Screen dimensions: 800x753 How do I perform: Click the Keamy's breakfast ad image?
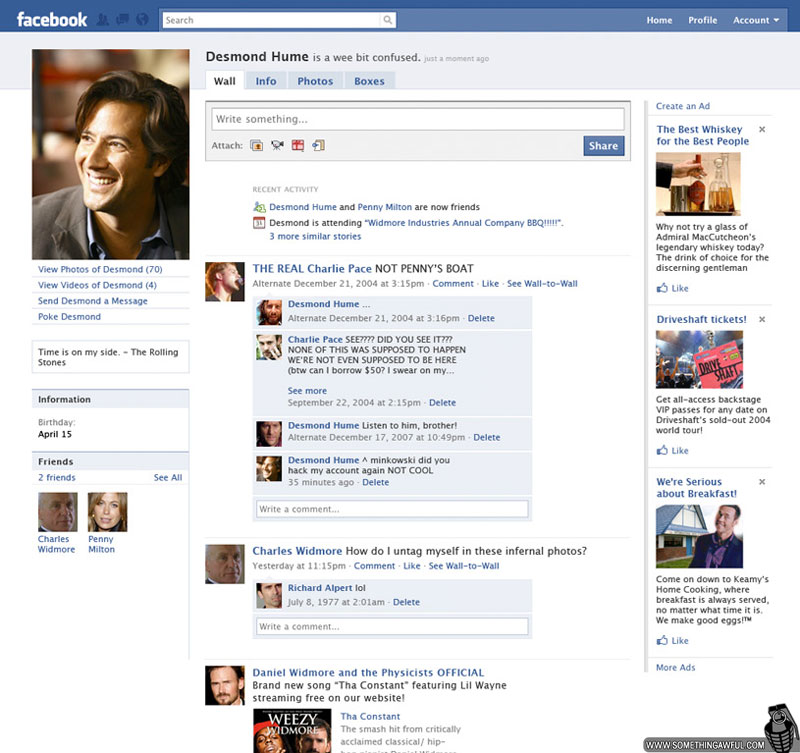pos(699,536)
